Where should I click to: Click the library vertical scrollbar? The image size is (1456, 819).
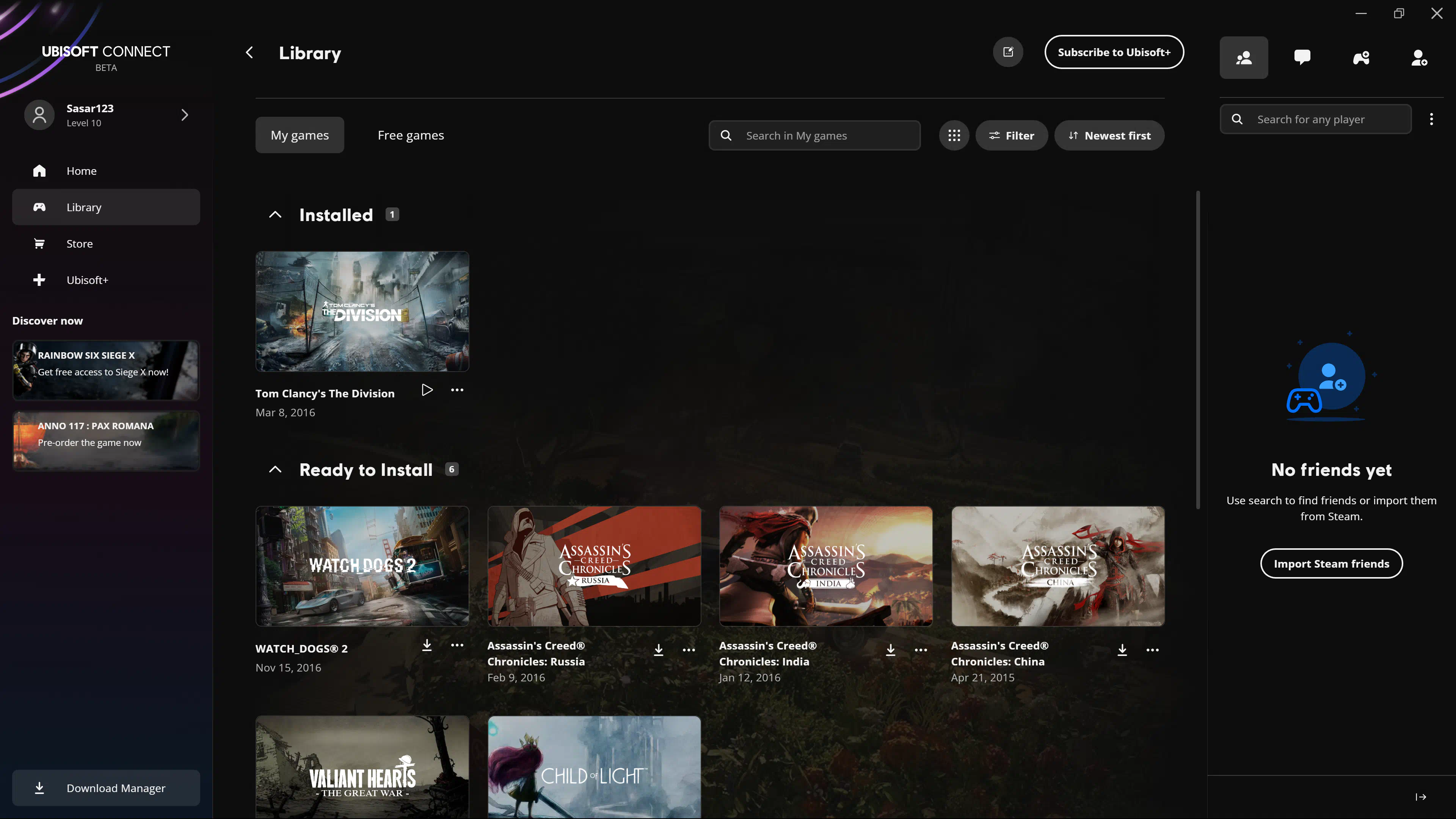click(x=1198, y=350)
